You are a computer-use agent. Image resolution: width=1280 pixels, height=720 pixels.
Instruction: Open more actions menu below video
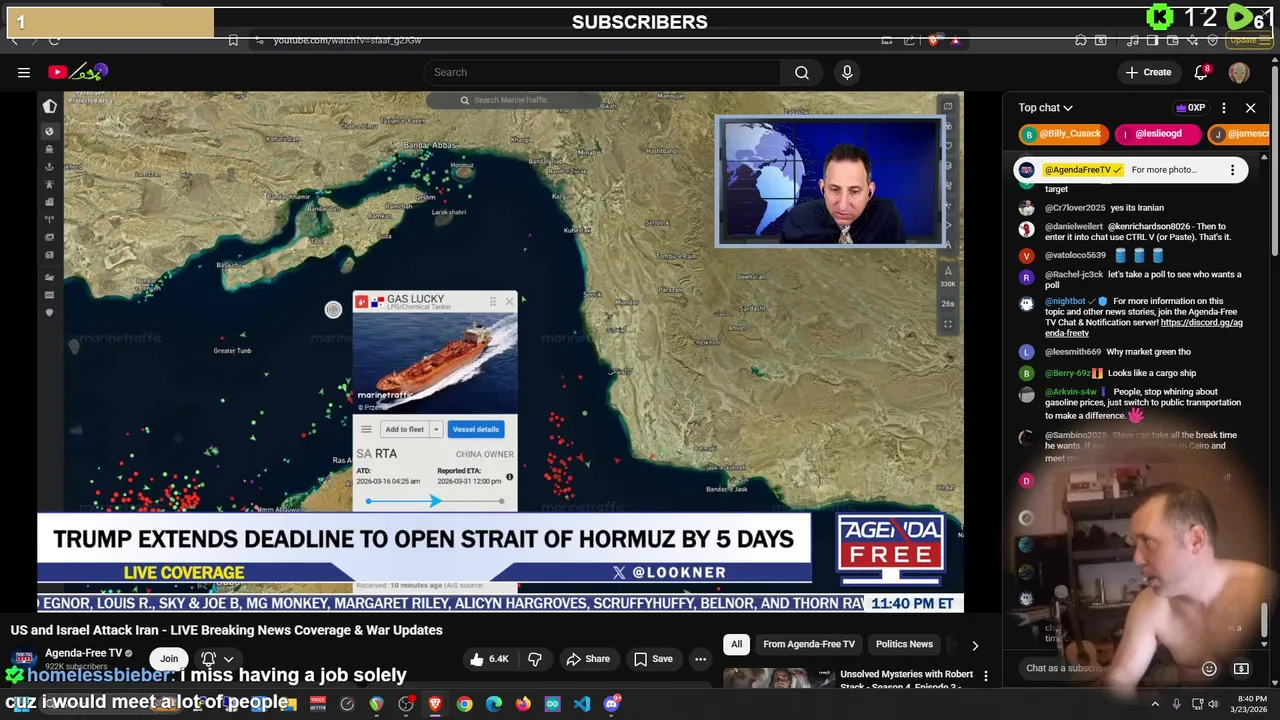coord(700,659)
